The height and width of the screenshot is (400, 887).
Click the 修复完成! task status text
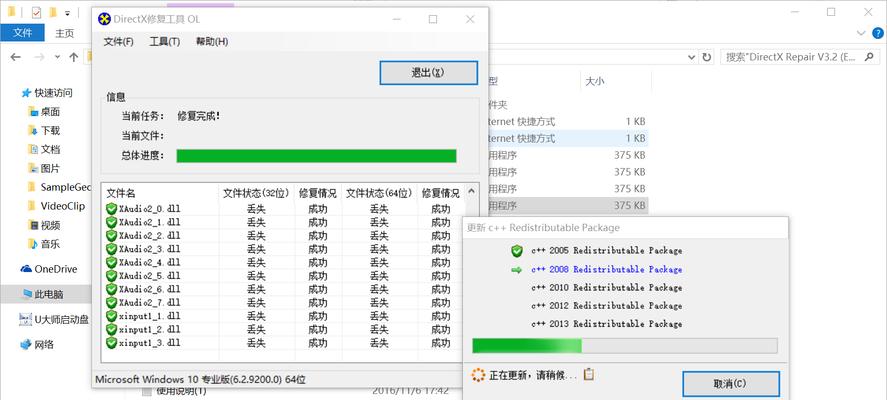click(x=199, y=116)
